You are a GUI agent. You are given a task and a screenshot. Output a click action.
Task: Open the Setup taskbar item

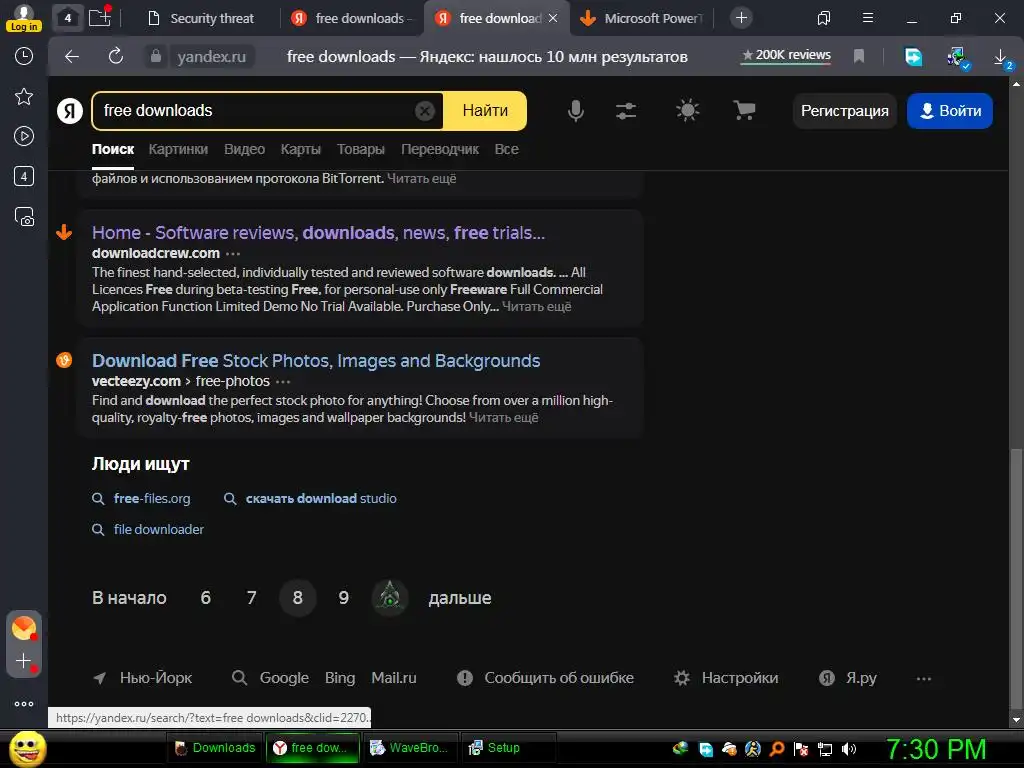[x=509, y=748]
